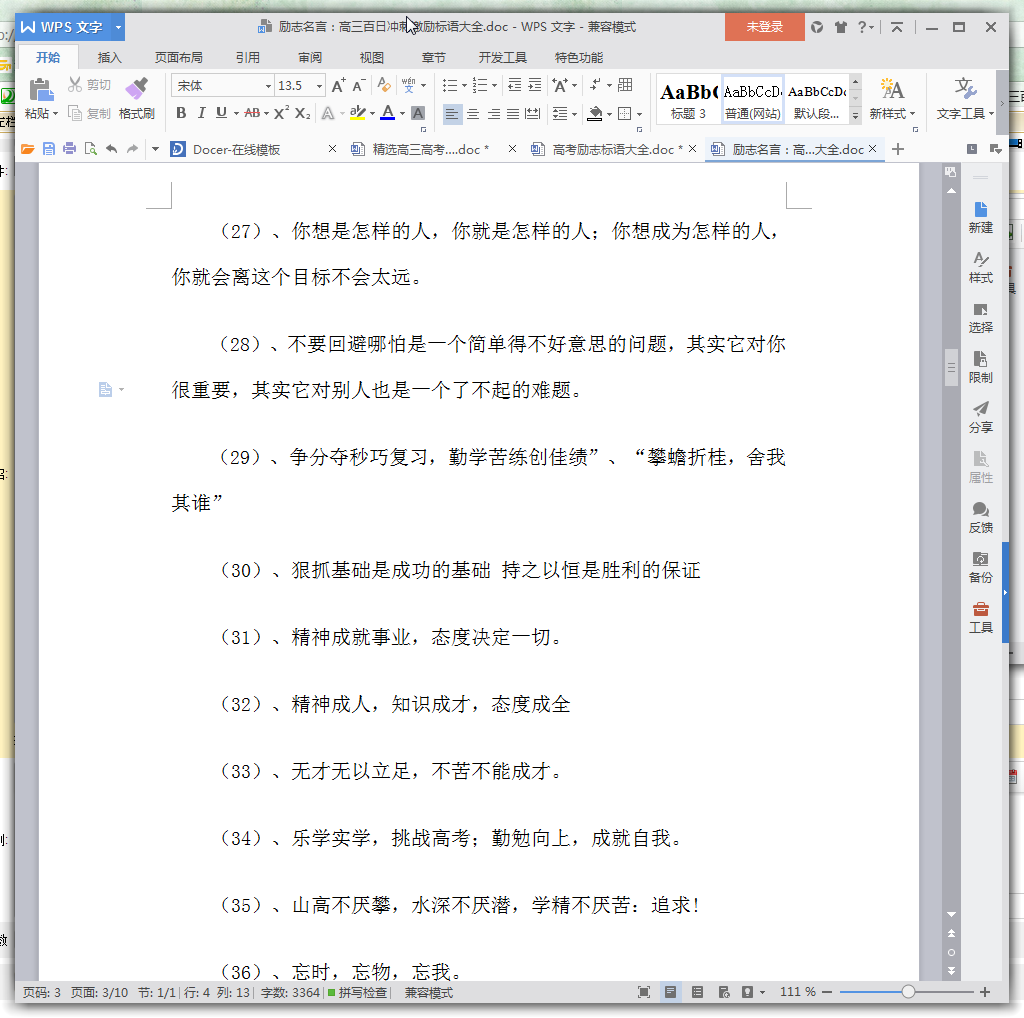Open the font name 宋体 dropdown
Screen dimensions: 1024x1018
268,86
